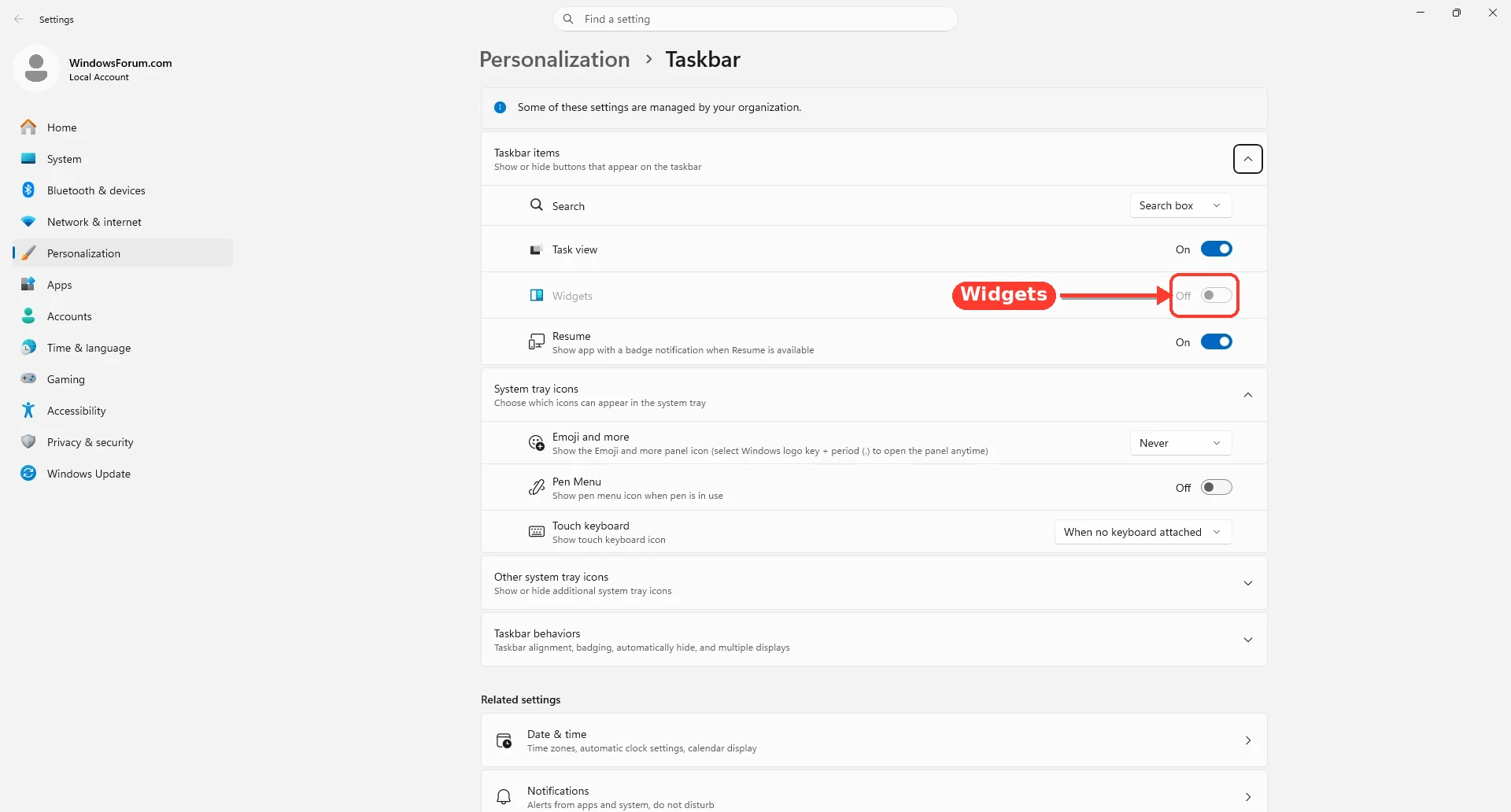This screenshot has height=812, width=1511.
Task: Click the Taskbar behaviors heading text
Action: click(x=537, y=633)
